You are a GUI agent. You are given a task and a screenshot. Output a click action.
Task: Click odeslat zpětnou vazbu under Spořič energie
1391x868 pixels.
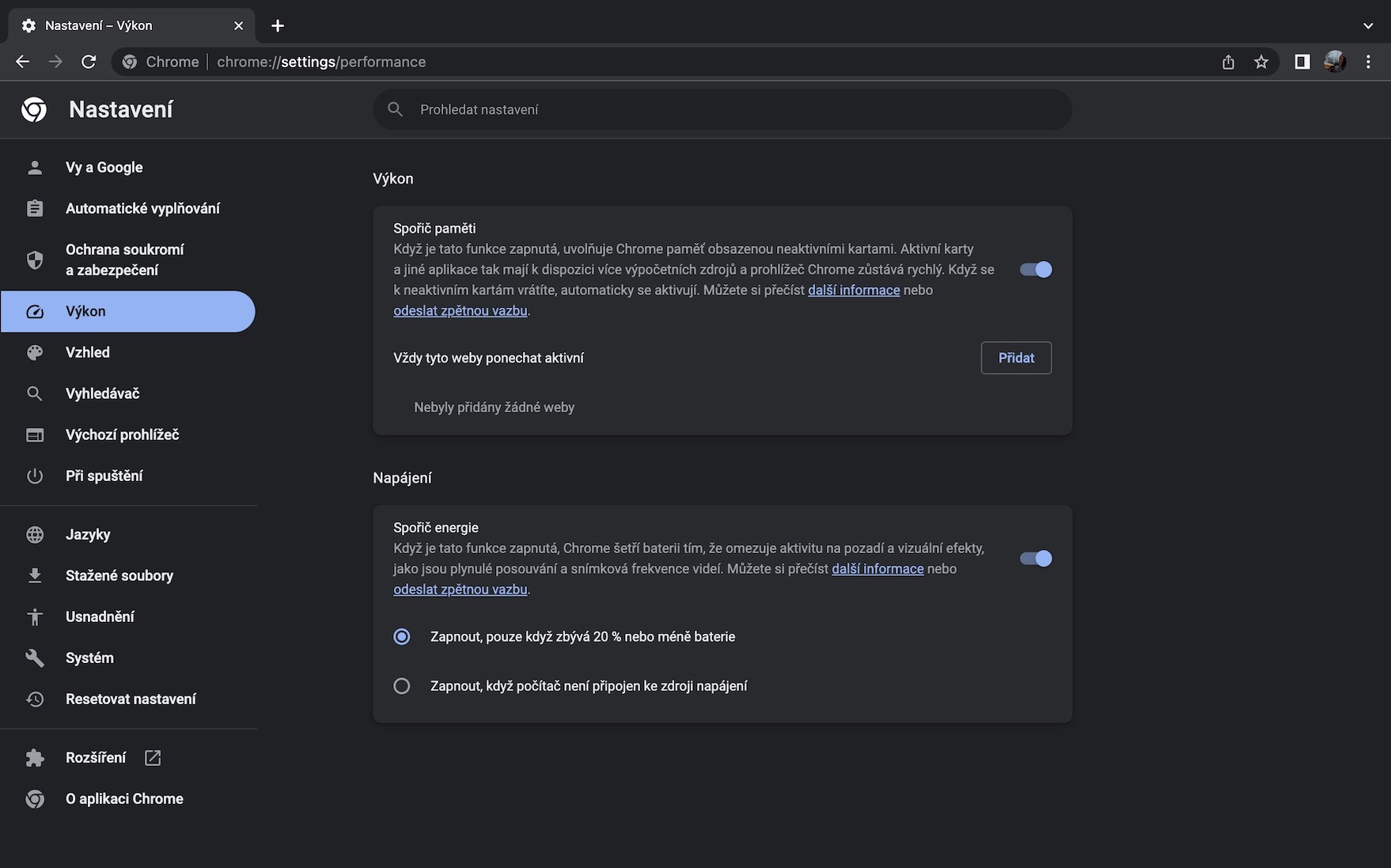click(x=460, y=589)
